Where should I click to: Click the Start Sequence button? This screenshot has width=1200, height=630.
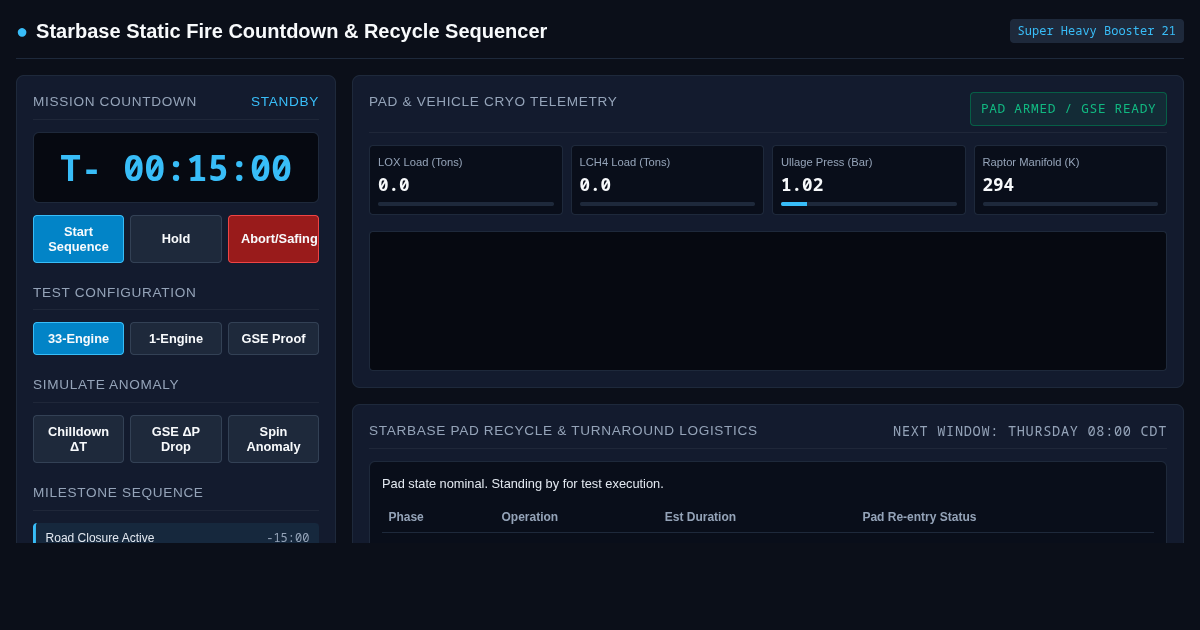tap(78, 239)
